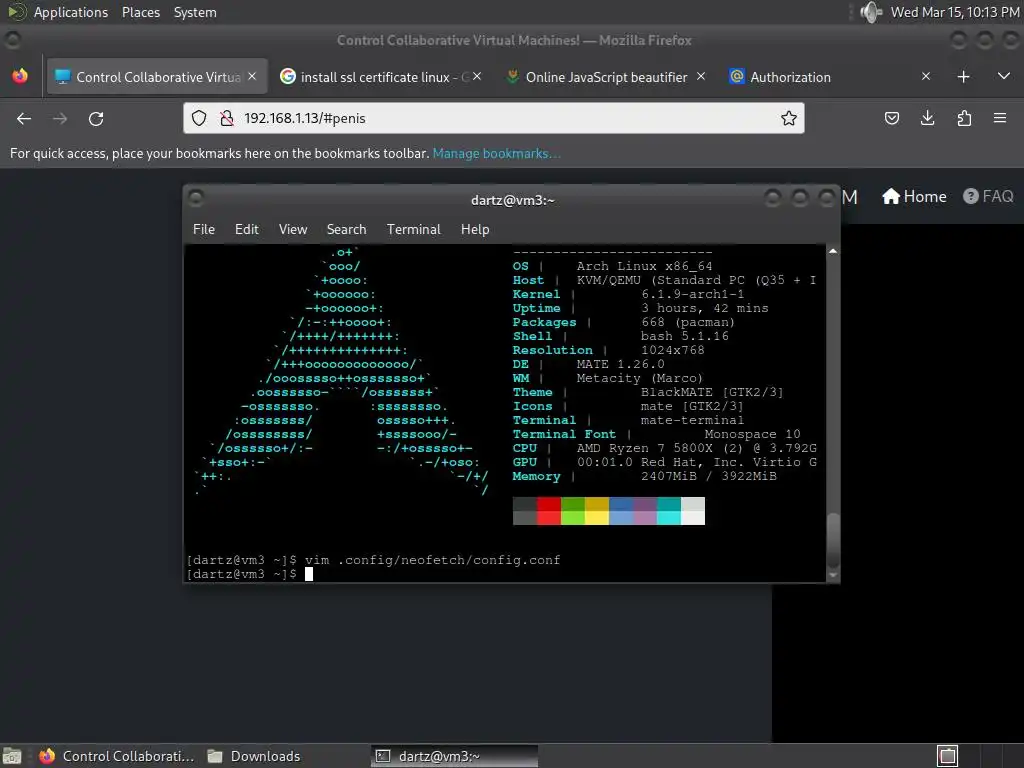1024x768 pixels.
Task: Switch to dartz@vm3:~ taskbar entry
Action: tap(455, 756)
